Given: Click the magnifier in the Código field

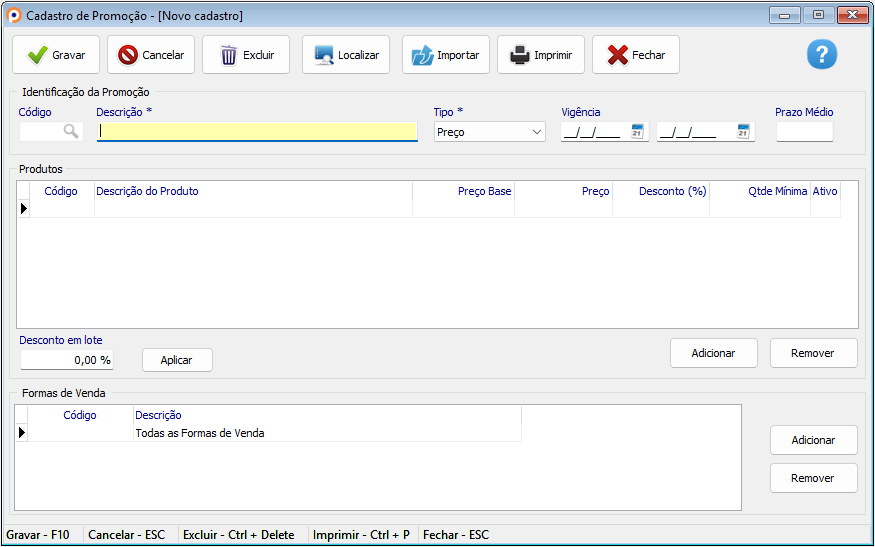Looking at the screenshot, I should pos(71,131).
